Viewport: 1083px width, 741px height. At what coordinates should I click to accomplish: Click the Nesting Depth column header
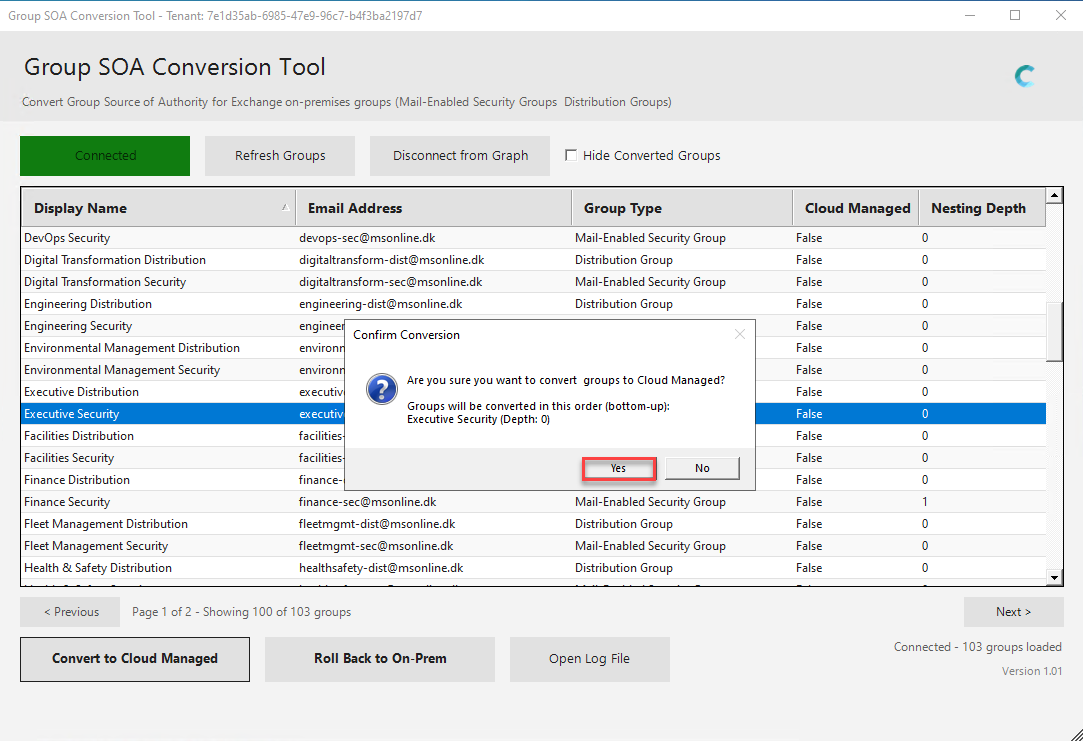pos(978,208)
